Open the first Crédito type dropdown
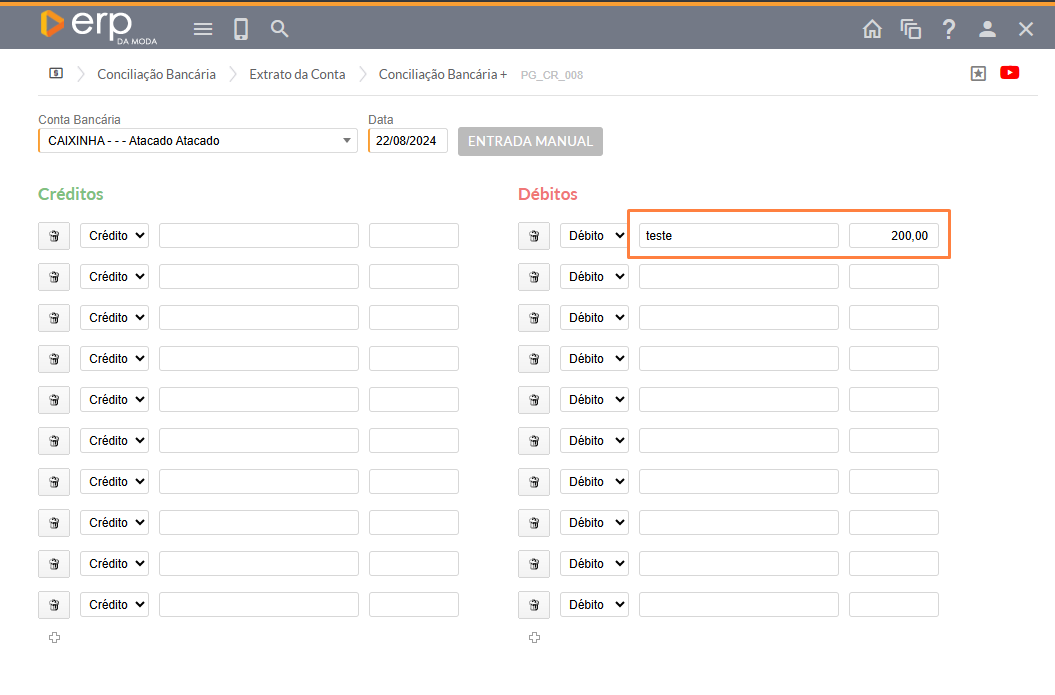This screenshot has height=695, width=1055. (114, 236)
